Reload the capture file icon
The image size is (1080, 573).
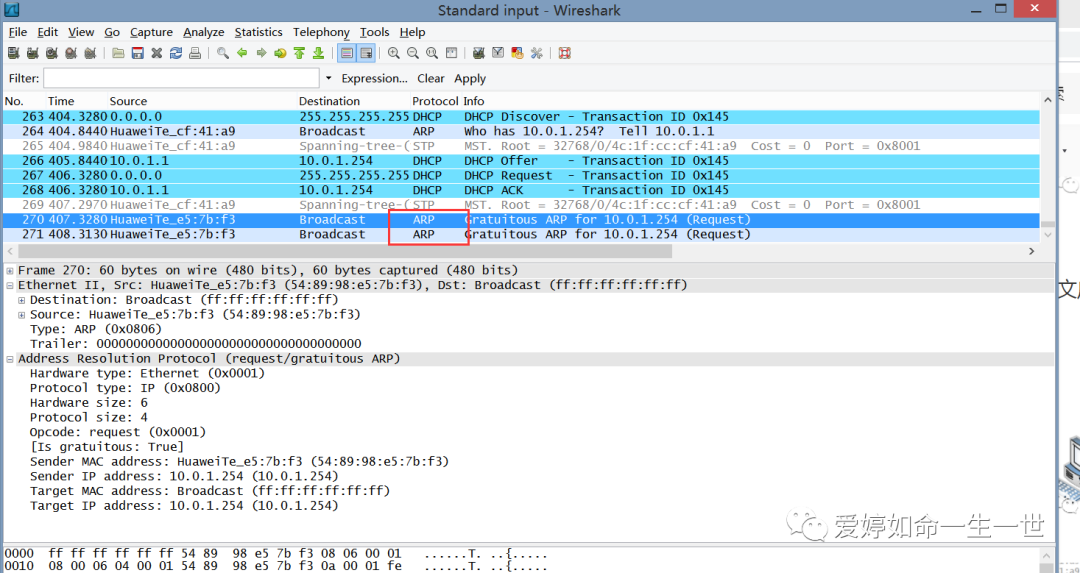[x=176, y=53]
